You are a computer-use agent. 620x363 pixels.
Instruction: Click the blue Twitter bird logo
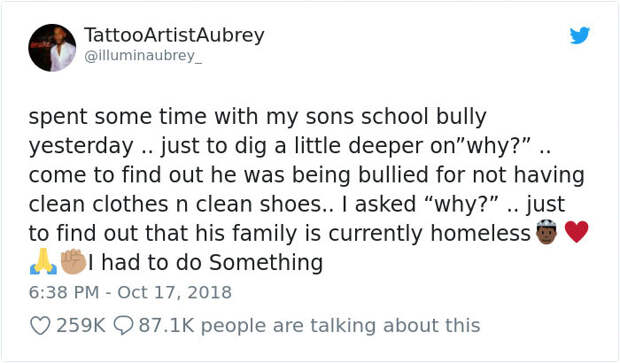click(x=580, y=36)
